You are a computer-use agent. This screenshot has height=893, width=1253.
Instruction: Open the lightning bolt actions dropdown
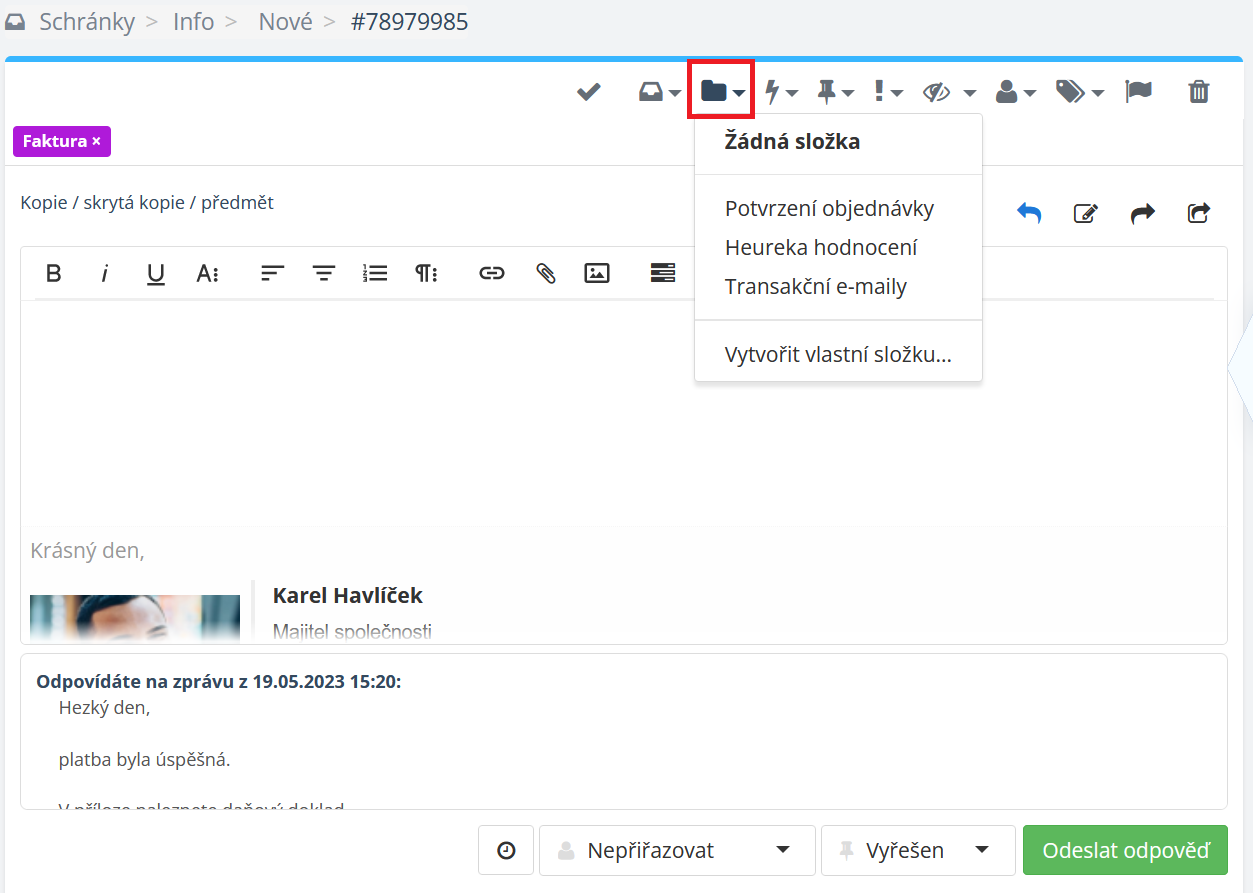pyautogui.click(x=780, y=92)
